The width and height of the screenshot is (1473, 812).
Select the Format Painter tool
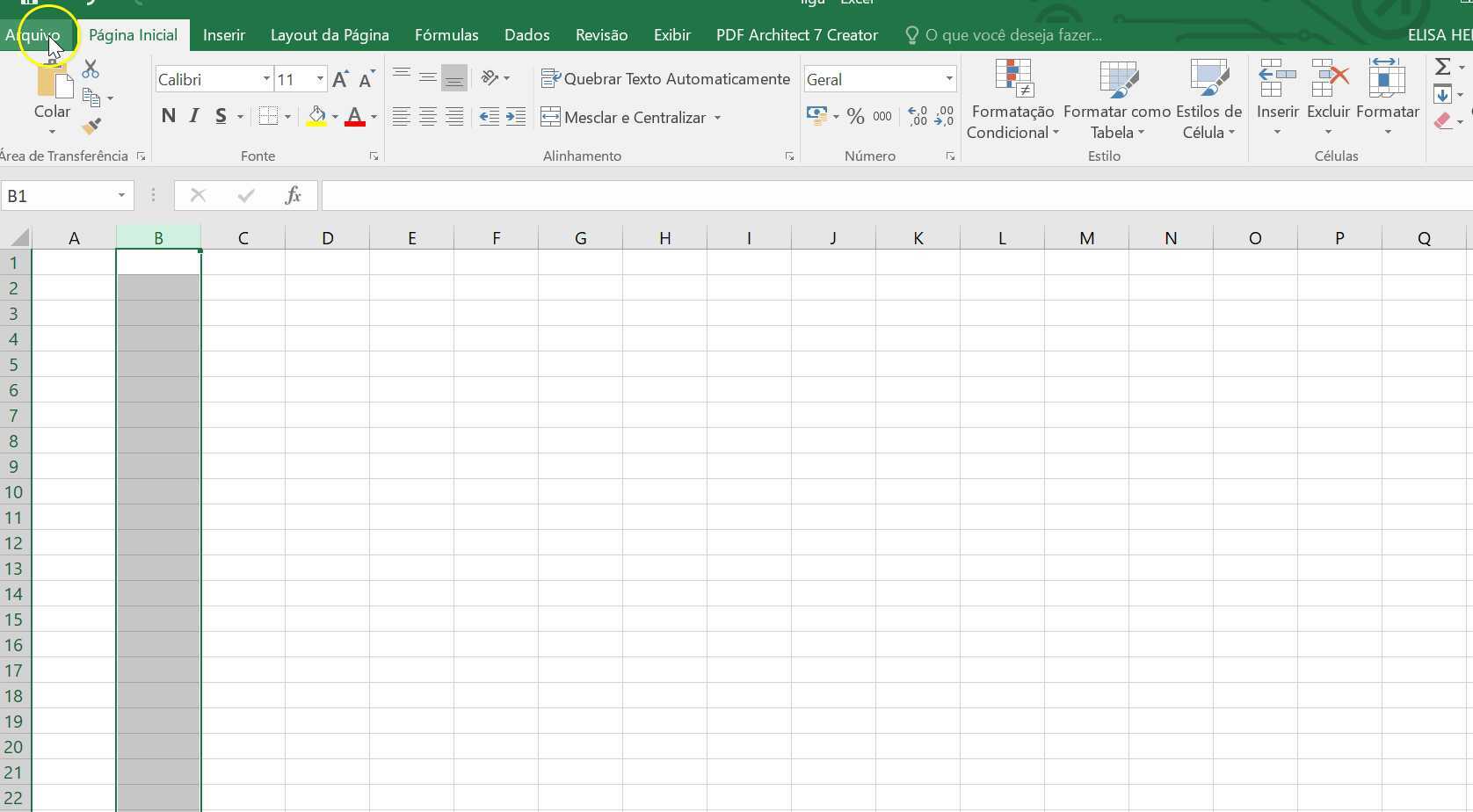tap(91, 127)
